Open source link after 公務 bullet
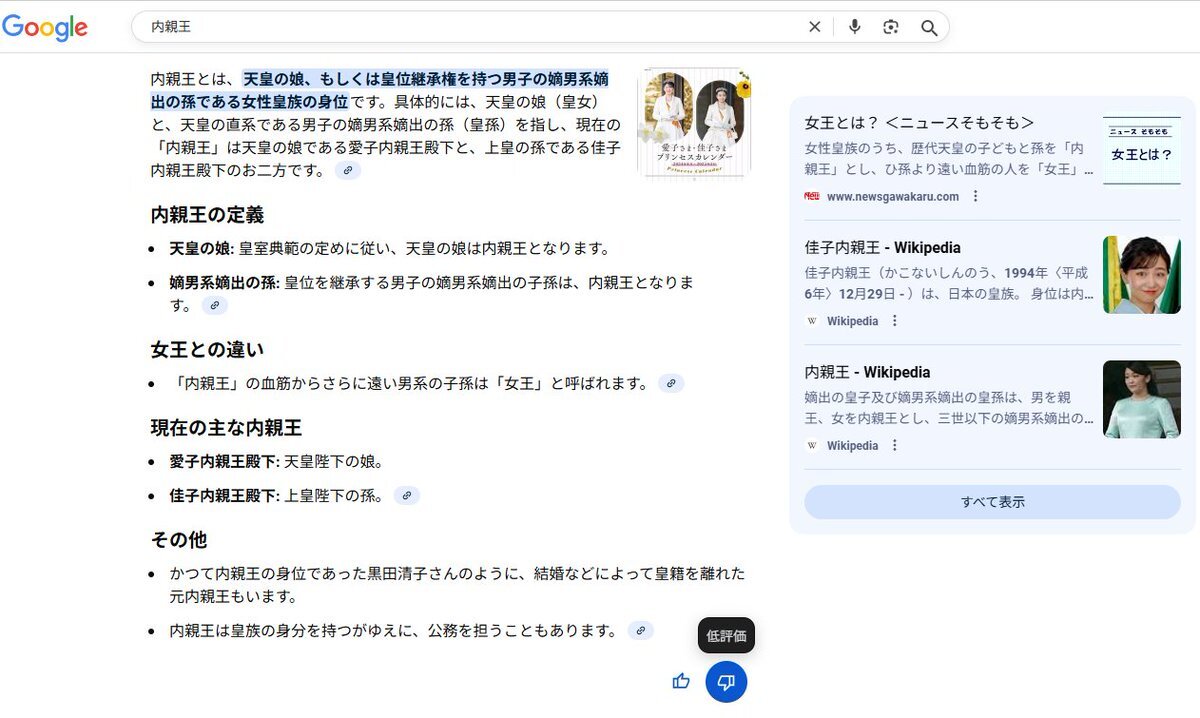 [x=640, y=631]
